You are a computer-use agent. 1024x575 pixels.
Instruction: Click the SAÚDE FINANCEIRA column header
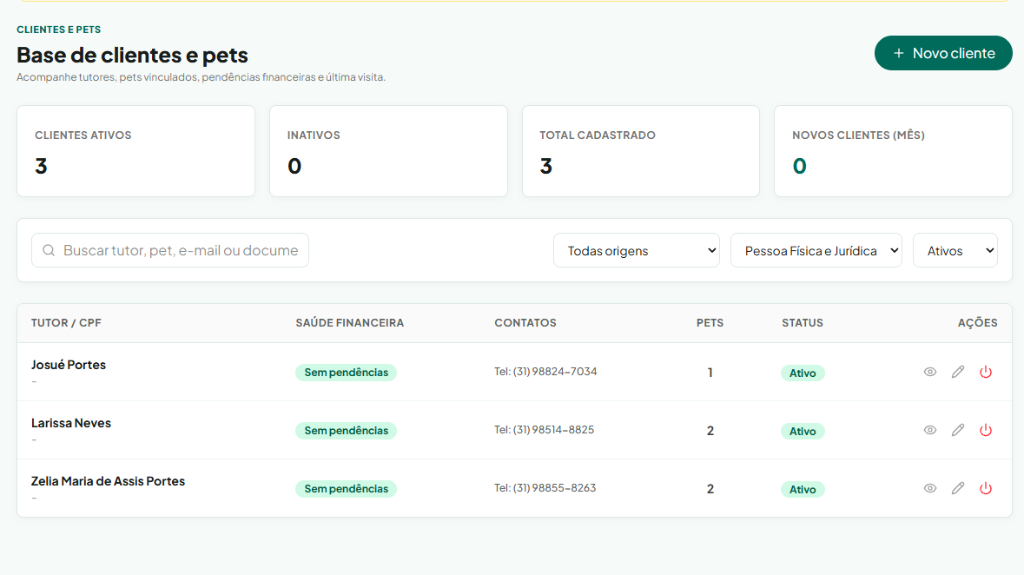point(349,323)
